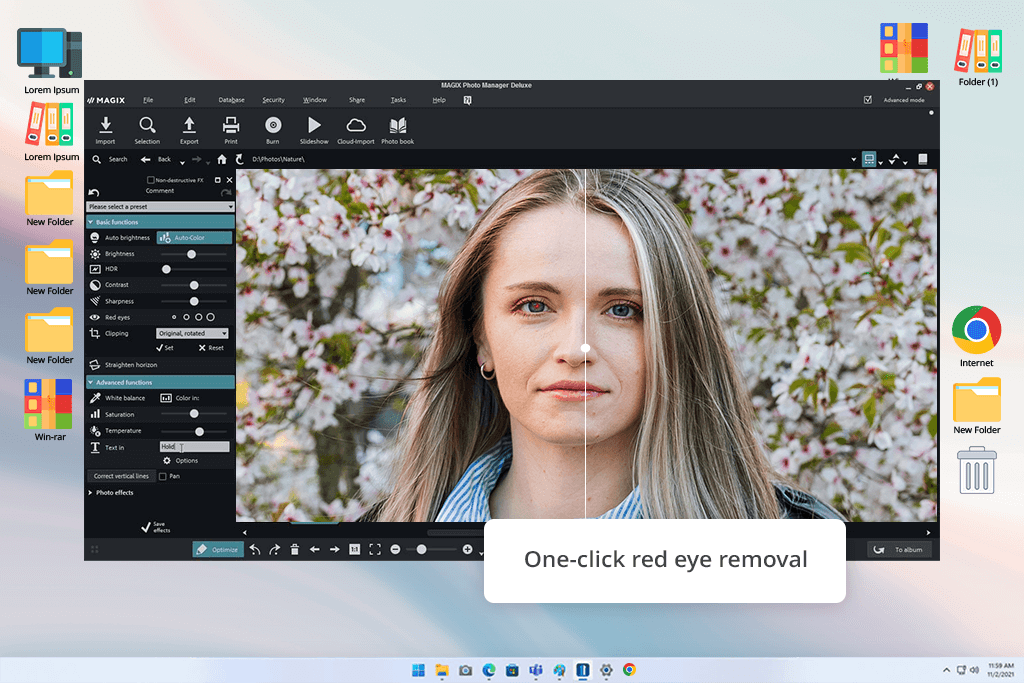Click the Temperature slider handle
The width and height of the screenshot is (1024, 683).
pyautogui.click(x=199, y=432)
